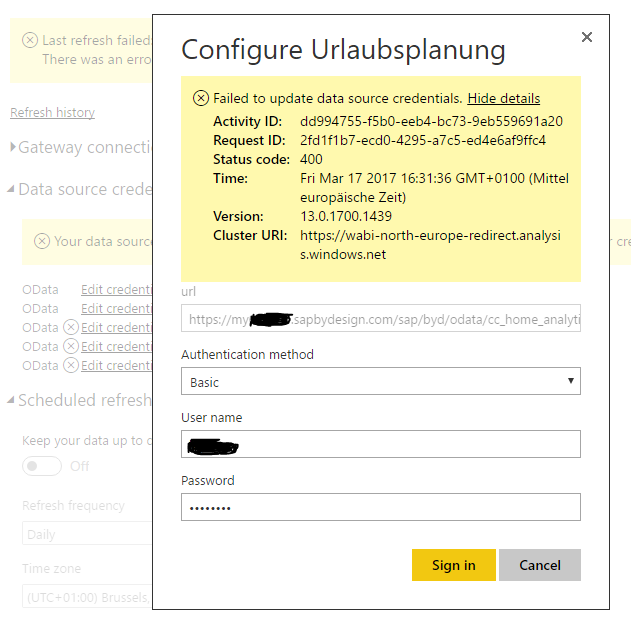The width and height of the screenshot is (631, 625).
Task: Edit credentials for fifth OData source
Action: click(x=116, y=365)
